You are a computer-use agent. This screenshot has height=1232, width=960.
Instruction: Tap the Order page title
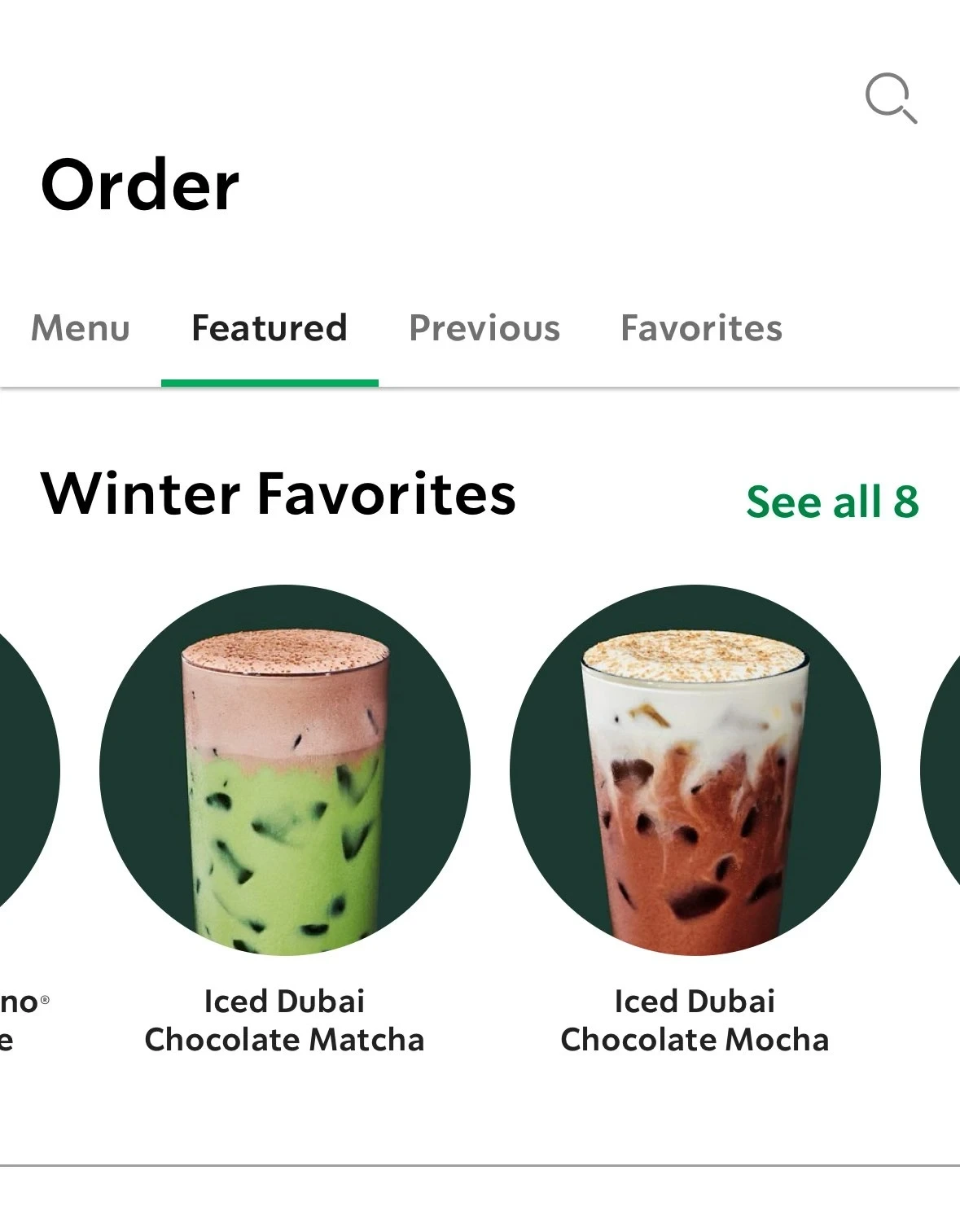click(139, 185)
